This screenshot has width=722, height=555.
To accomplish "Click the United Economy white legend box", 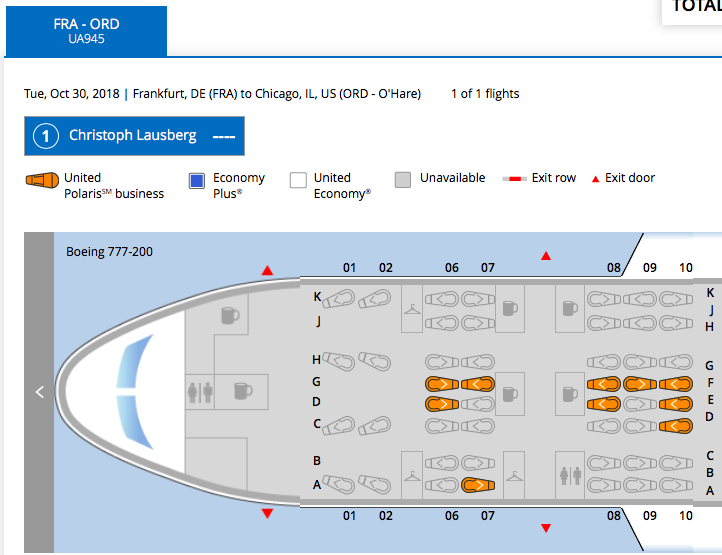I will point(298,181).
